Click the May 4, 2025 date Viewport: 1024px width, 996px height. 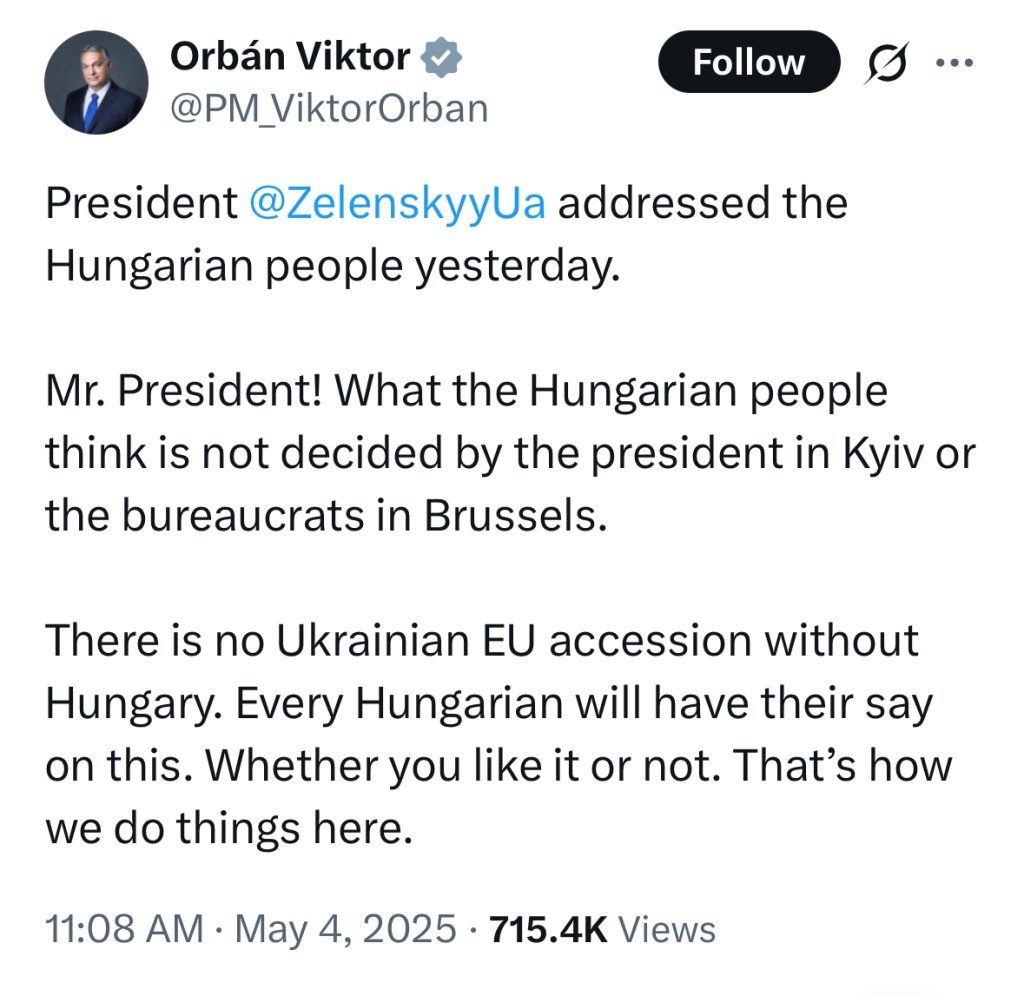click(345, 928)
